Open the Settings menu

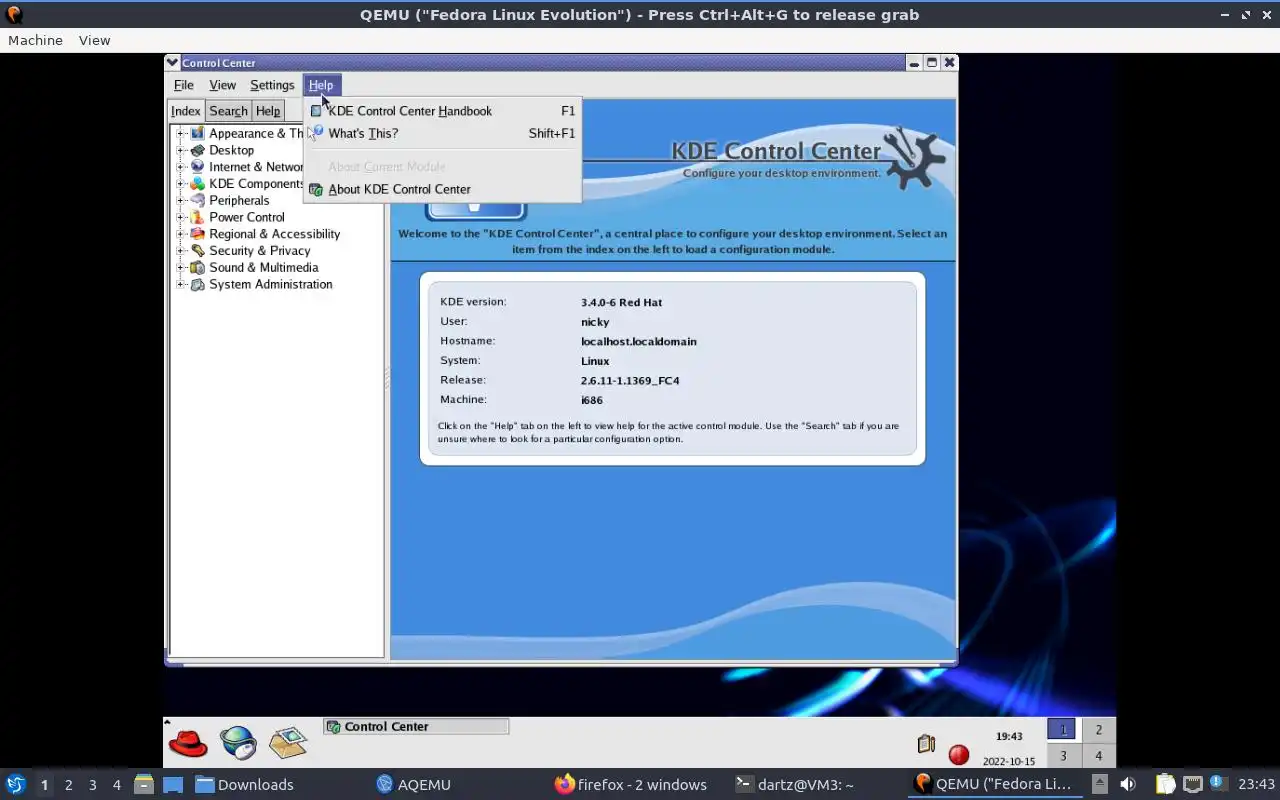[272, 85]
